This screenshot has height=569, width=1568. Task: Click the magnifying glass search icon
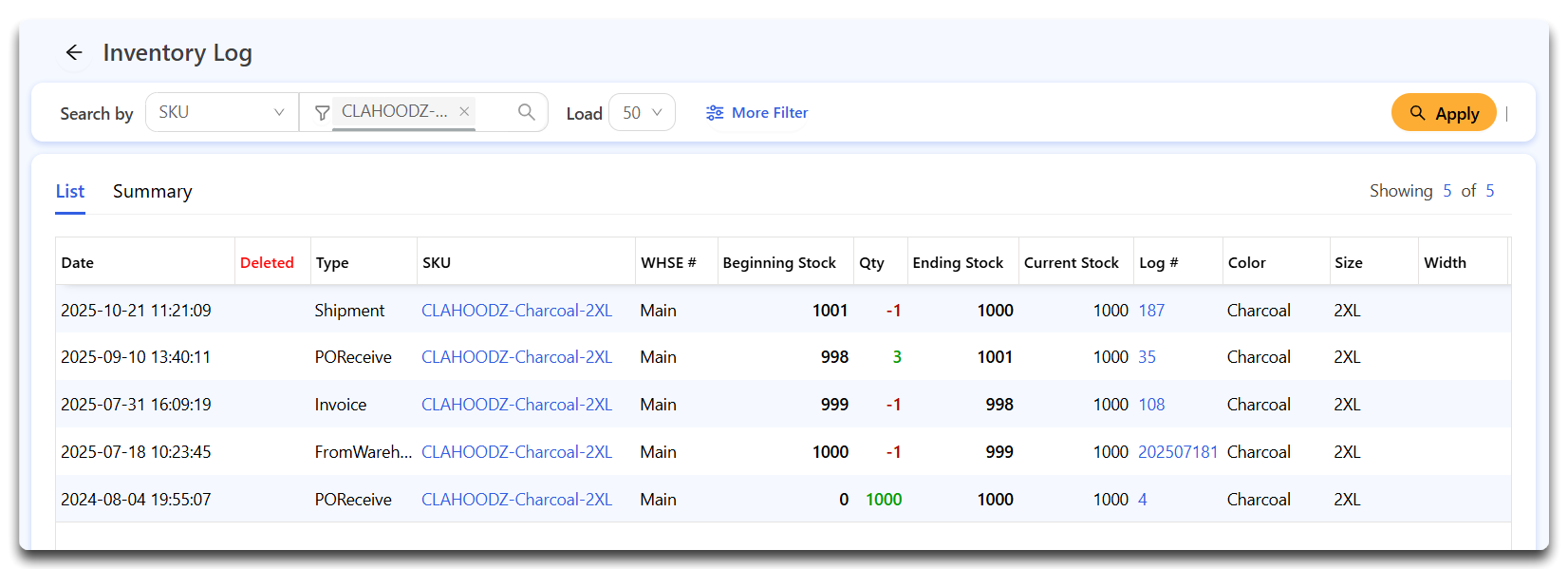[x=526, y=112]
